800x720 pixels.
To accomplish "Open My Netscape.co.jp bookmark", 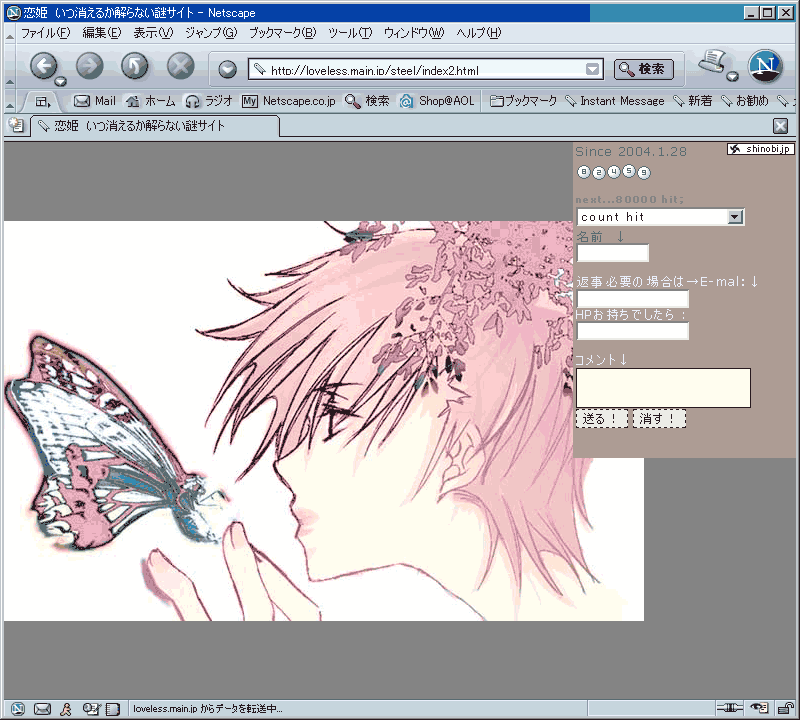I will pos(289,101).
